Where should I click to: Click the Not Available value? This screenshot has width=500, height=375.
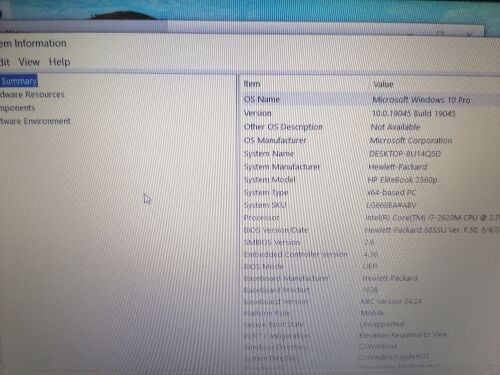coord(395,127)
